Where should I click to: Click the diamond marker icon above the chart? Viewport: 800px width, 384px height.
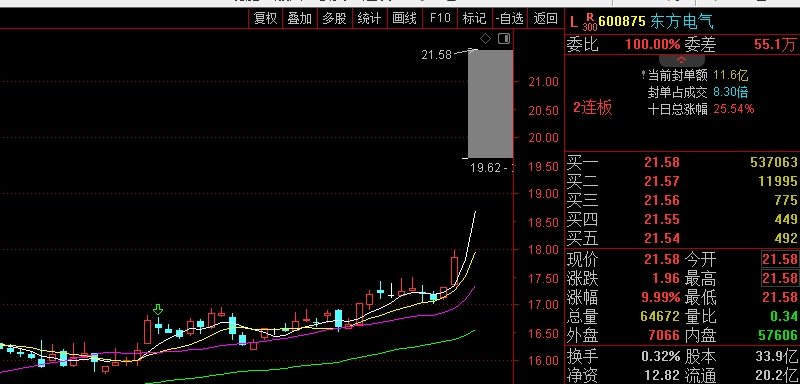tap(485, 39)
